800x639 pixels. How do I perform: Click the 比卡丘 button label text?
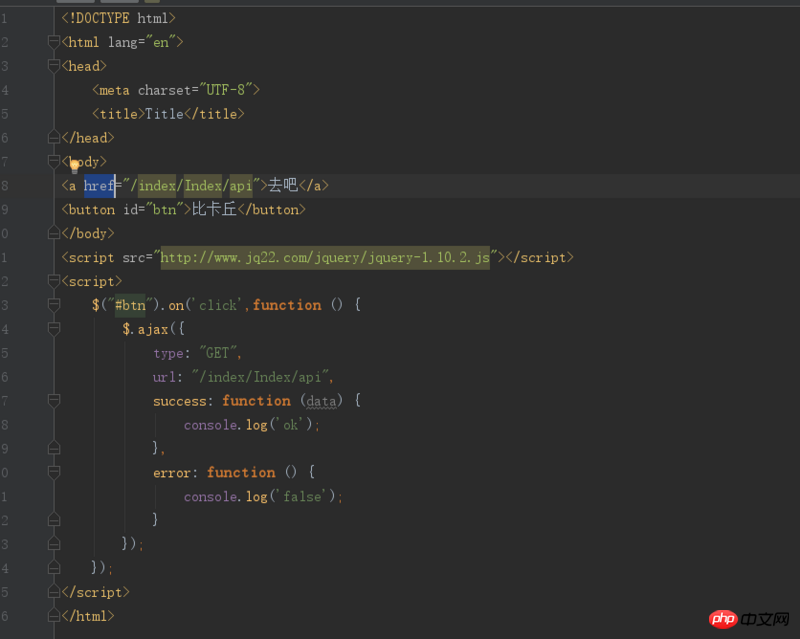click(214, 209)
